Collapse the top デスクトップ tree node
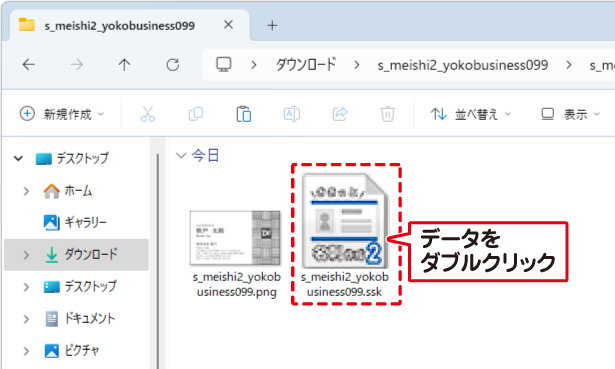 (18, 158)
